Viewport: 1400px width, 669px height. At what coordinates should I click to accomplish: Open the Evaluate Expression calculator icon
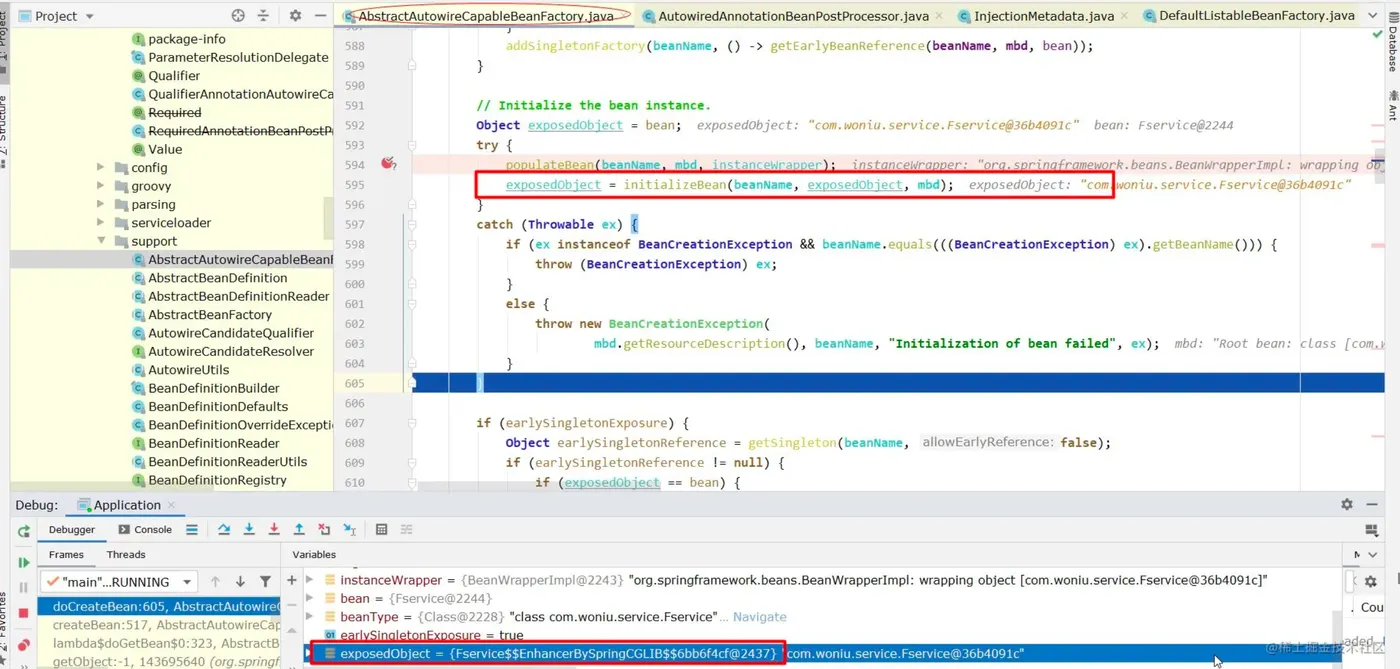coord(381,529)
